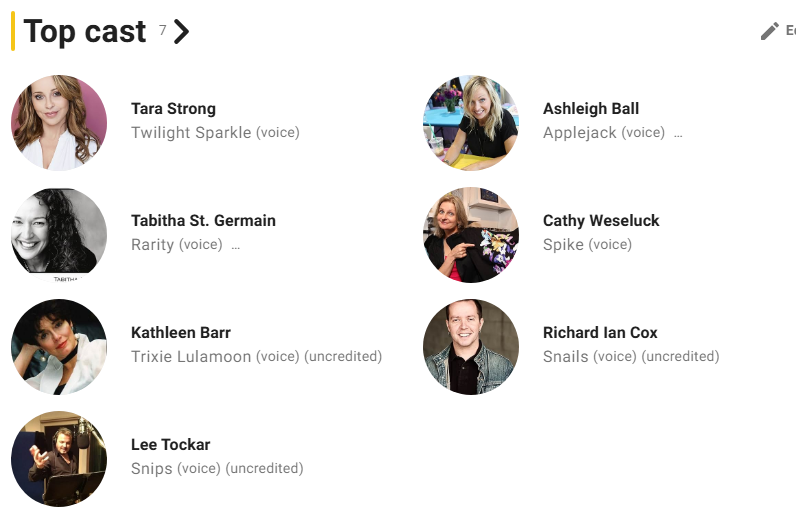Click the Twilight Sparkle character link
The image size is (796, 510).
pyautogui.click(x=191, y=133)
